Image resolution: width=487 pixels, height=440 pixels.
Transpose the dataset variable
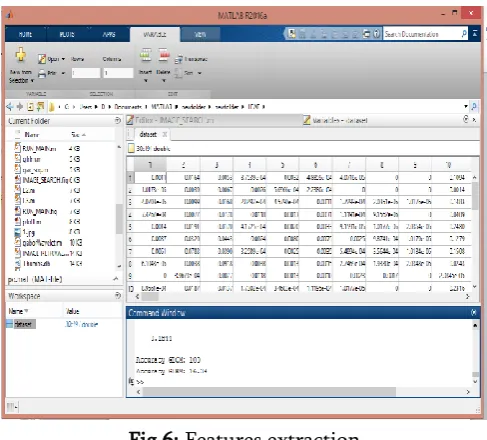(191, 59)
